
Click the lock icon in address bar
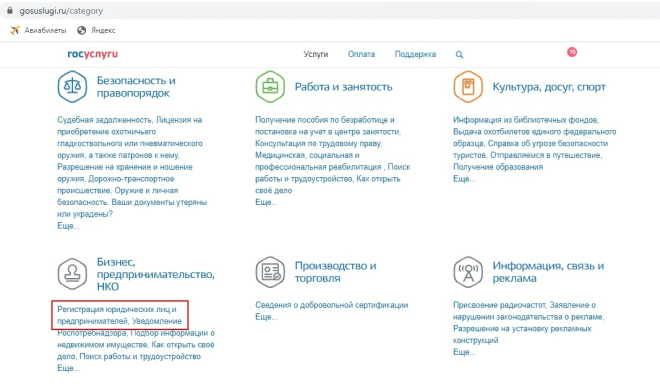[10, 11]
